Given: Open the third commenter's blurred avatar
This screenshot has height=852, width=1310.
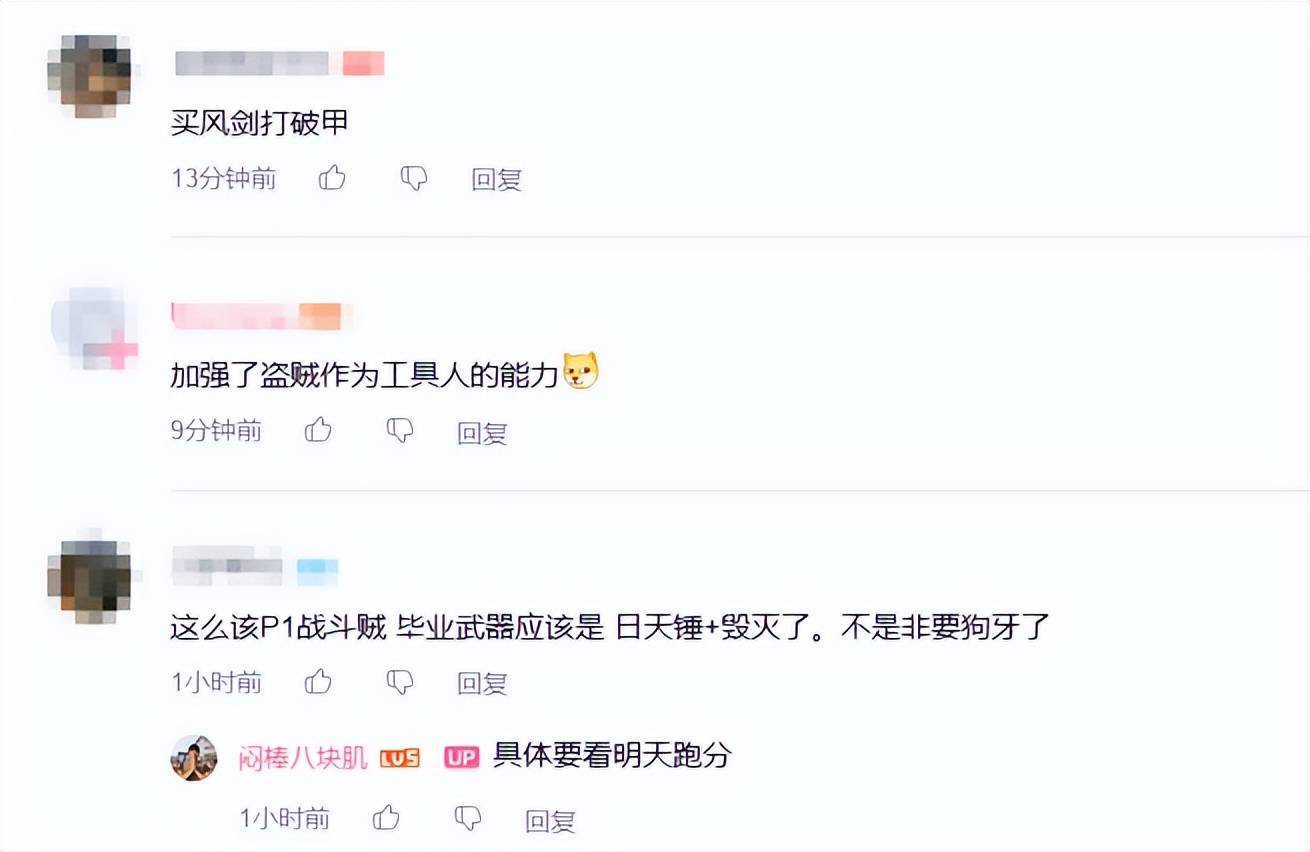Looking at the screenshot, I should [x=89, y=578].
